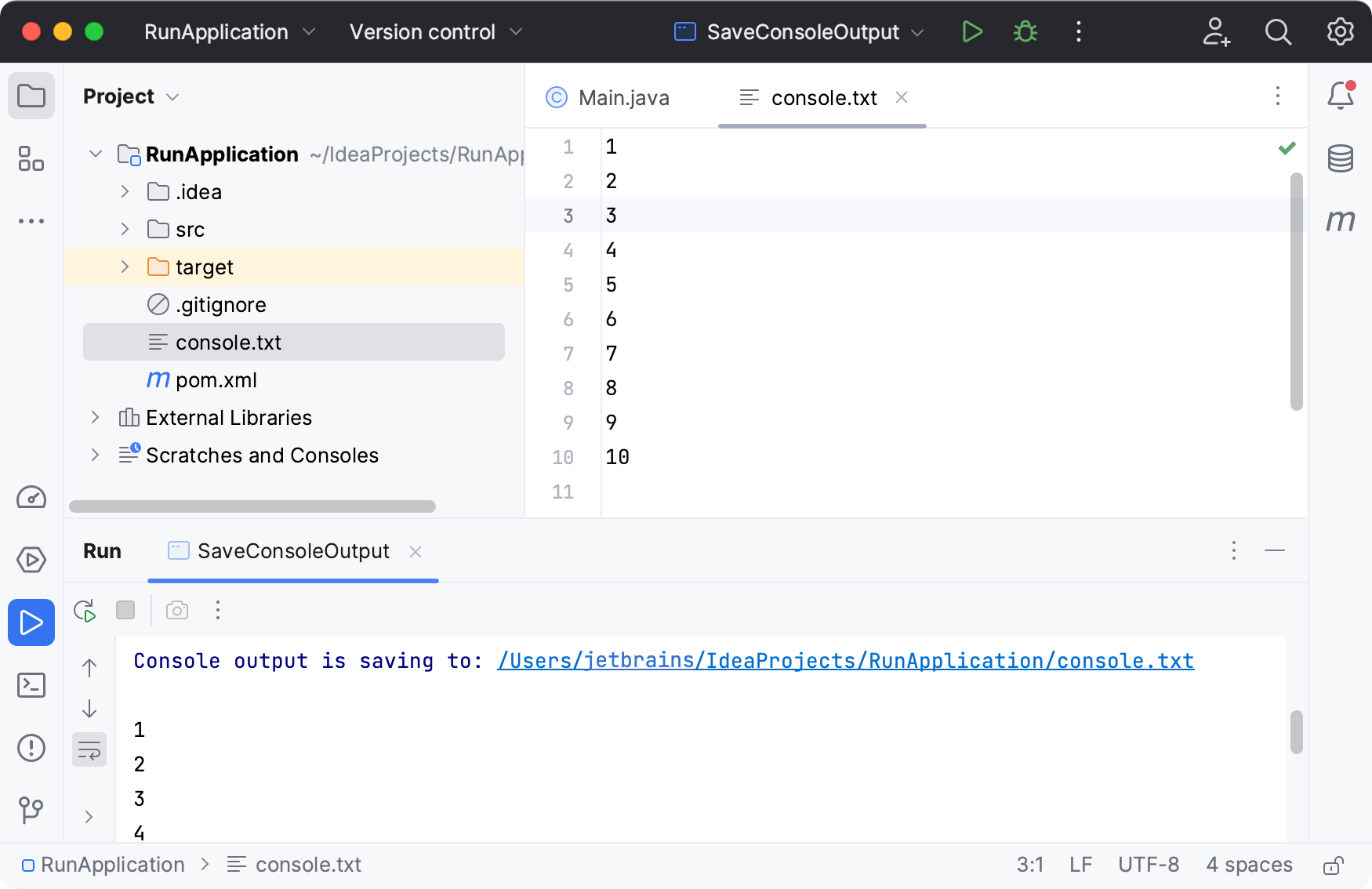Switch to the Main.java tab
The width and height of the screenshot is (1372, 889).
pyautogui.click(x=622, y=97)
